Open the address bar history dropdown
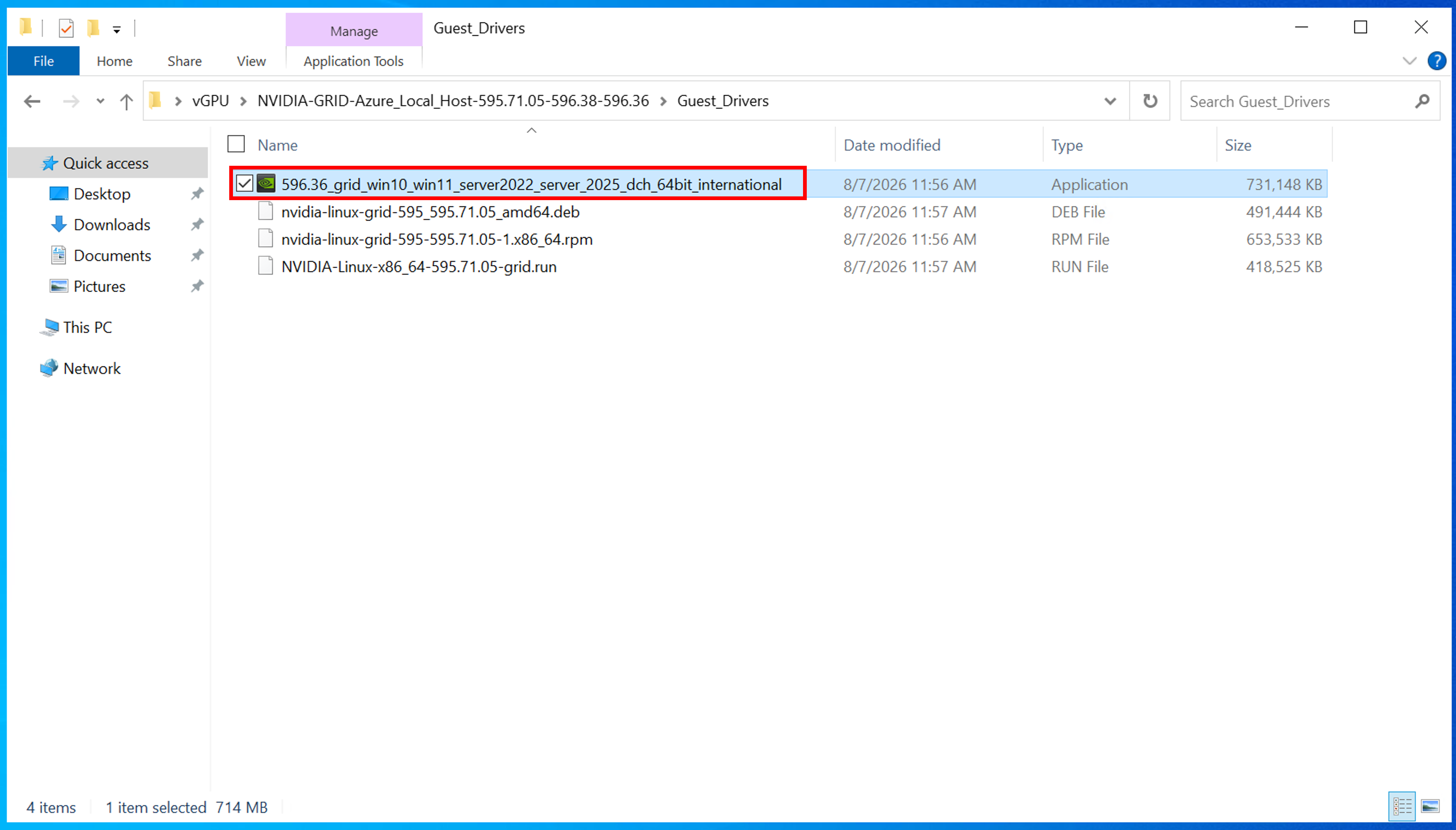Screen dimensions: 1456x830 point(1110,102)
